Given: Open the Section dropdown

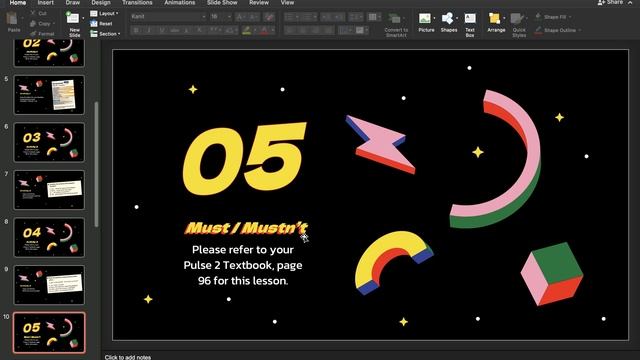Looking at the screenshot, I should point(105,34).
